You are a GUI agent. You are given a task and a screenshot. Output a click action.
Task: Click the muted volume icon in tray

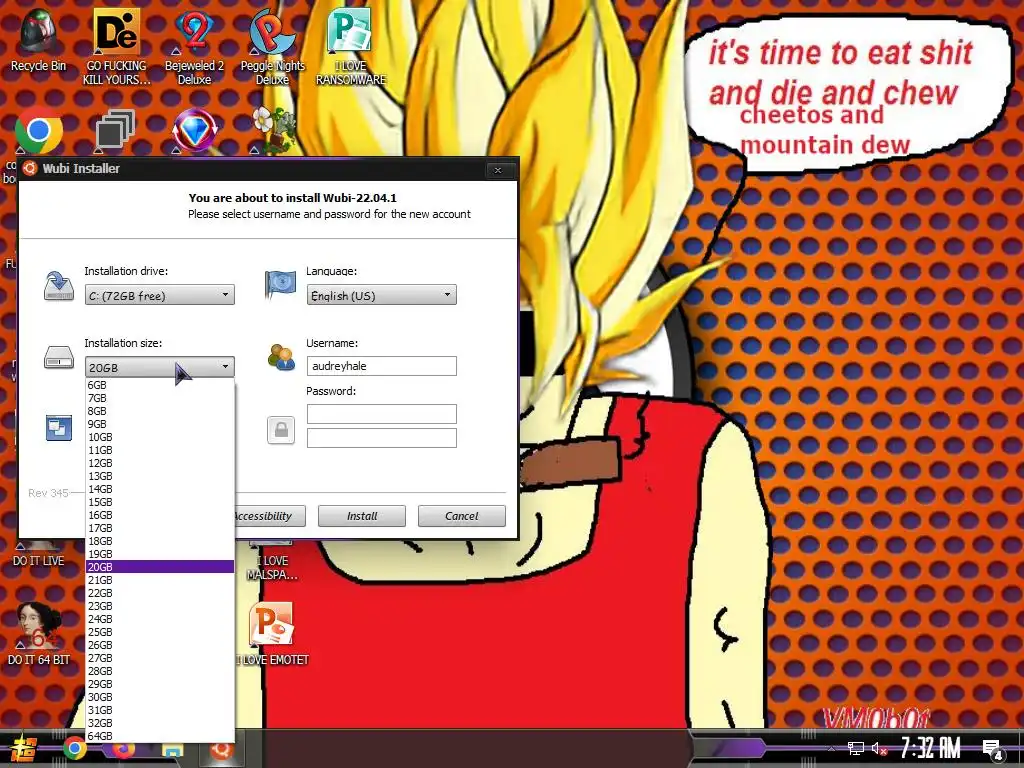pos(880,748)
